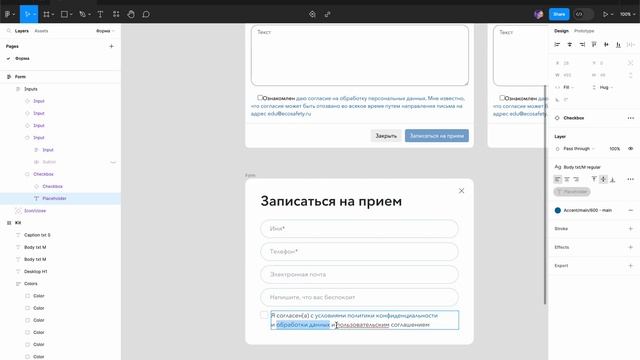Select the Форма page in Pages

pos(22,58)
